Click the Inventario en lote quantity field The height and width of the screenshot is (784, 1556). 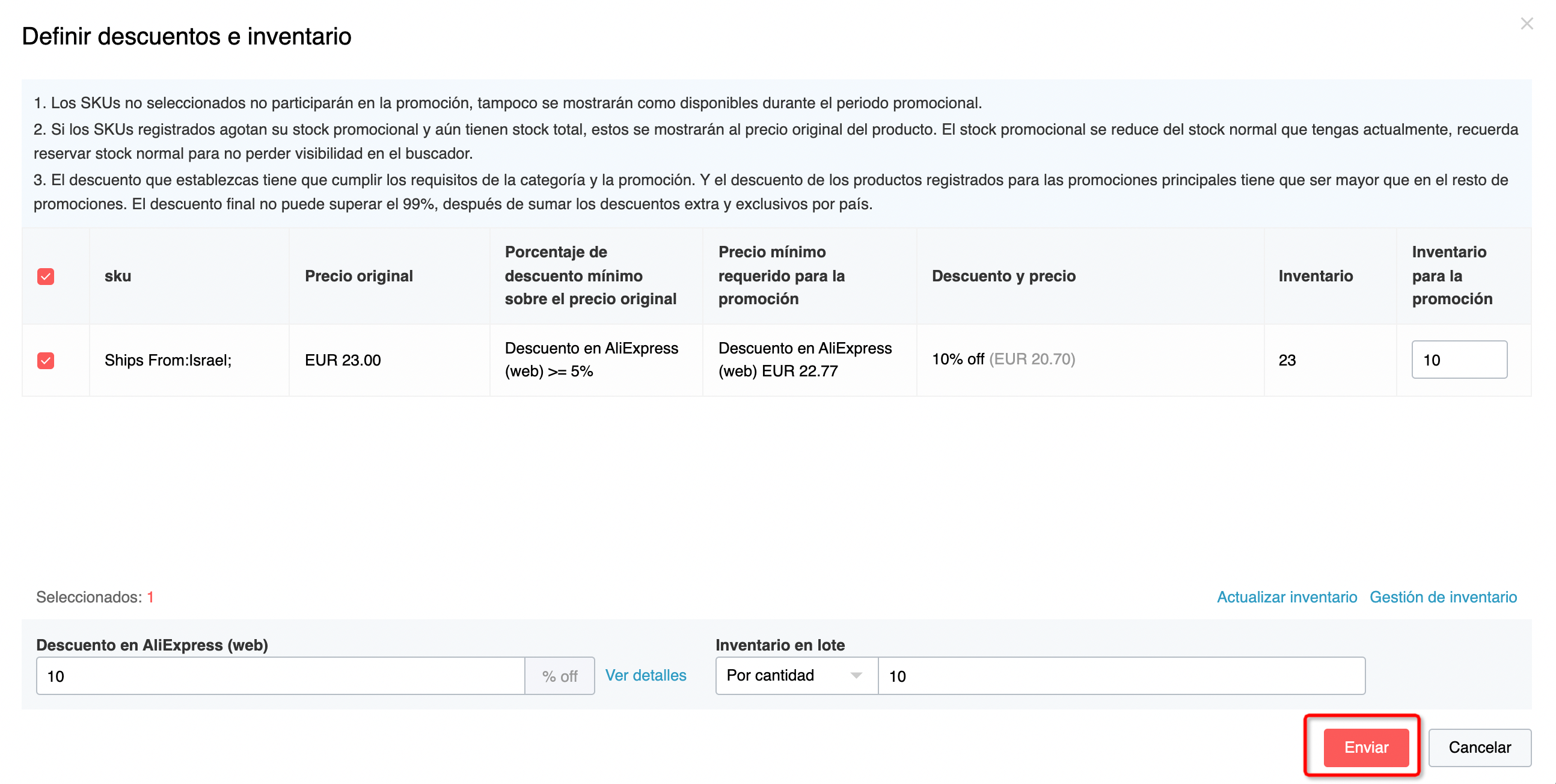pyautogui.click(x=1121, y=675)
